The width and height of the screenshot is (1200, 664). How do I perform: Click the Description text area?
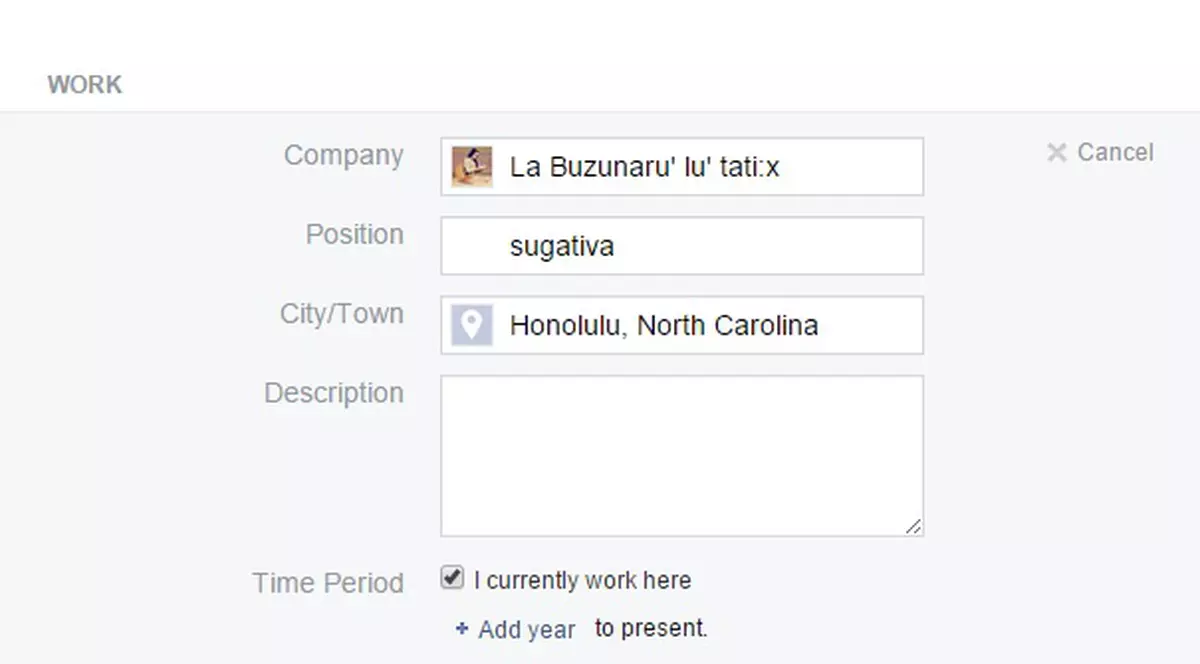pos(682,455)
